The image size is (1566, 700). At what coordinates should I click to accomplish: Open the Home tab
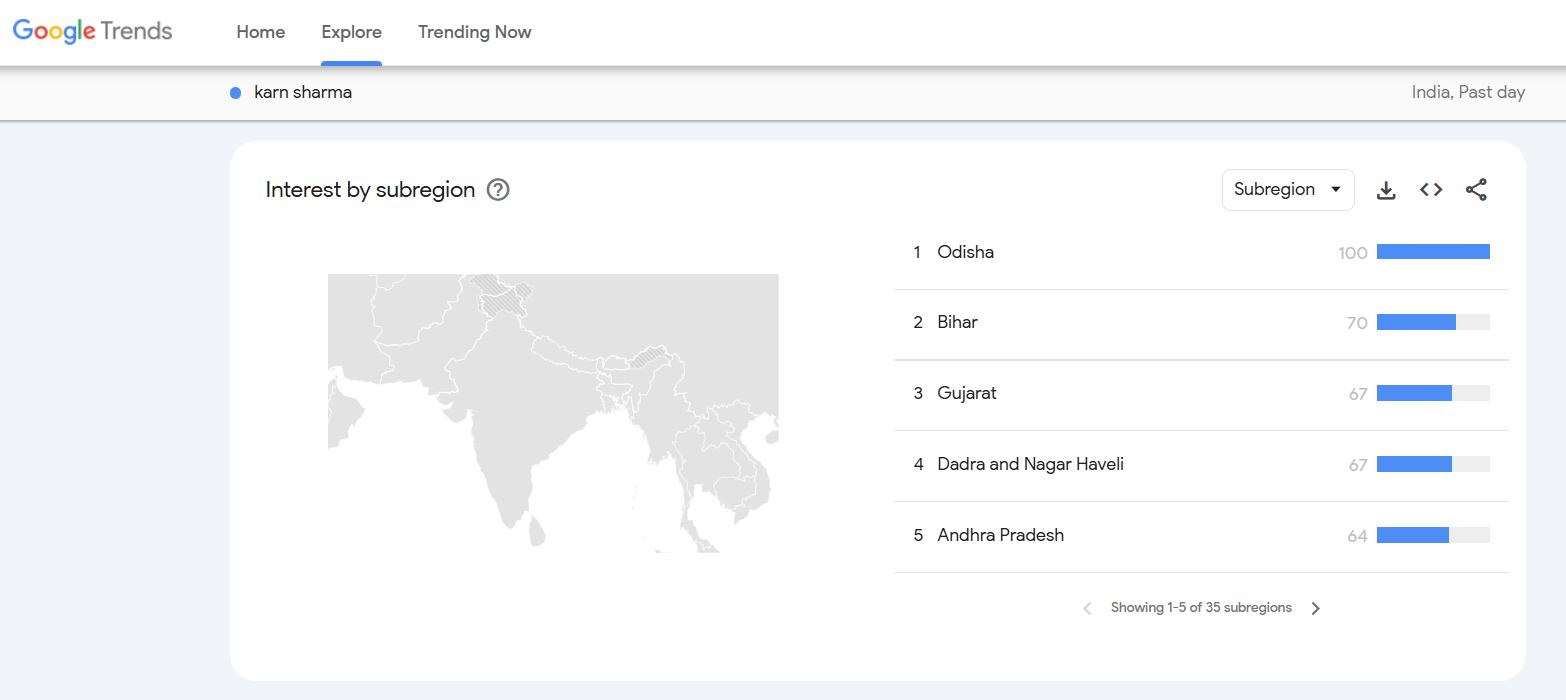(x=261, y=32)
